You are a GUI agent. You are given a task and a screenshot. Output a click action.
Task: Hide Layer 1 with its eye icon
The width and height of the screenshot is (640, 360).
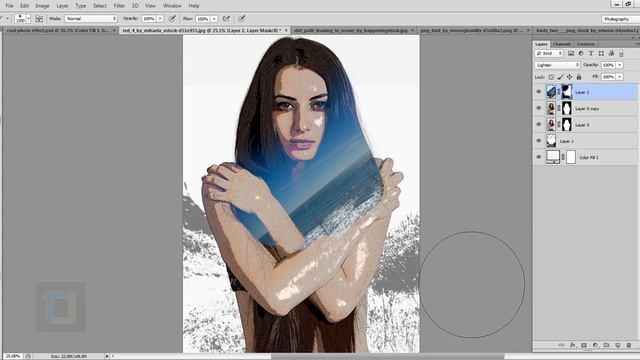[x=538, y=141]
